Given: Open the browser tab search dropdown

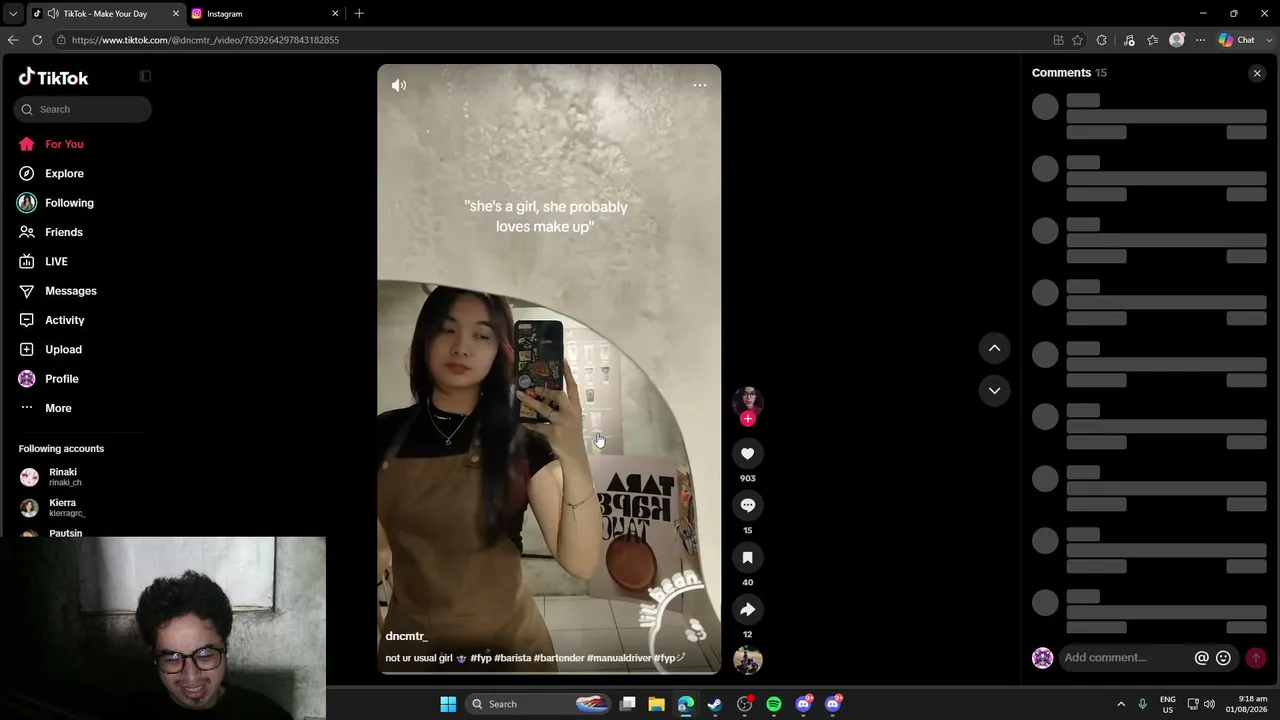Looking at the screenshot, I should 13,14.
